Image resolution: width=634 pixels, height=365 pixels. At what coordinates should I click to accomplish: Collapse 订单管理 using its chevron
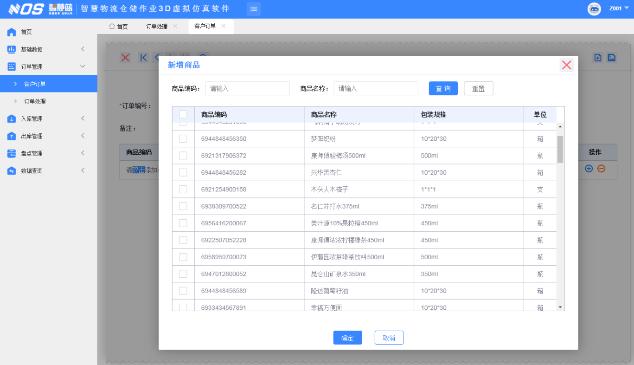pyautogui.click(x=83, y=66)
